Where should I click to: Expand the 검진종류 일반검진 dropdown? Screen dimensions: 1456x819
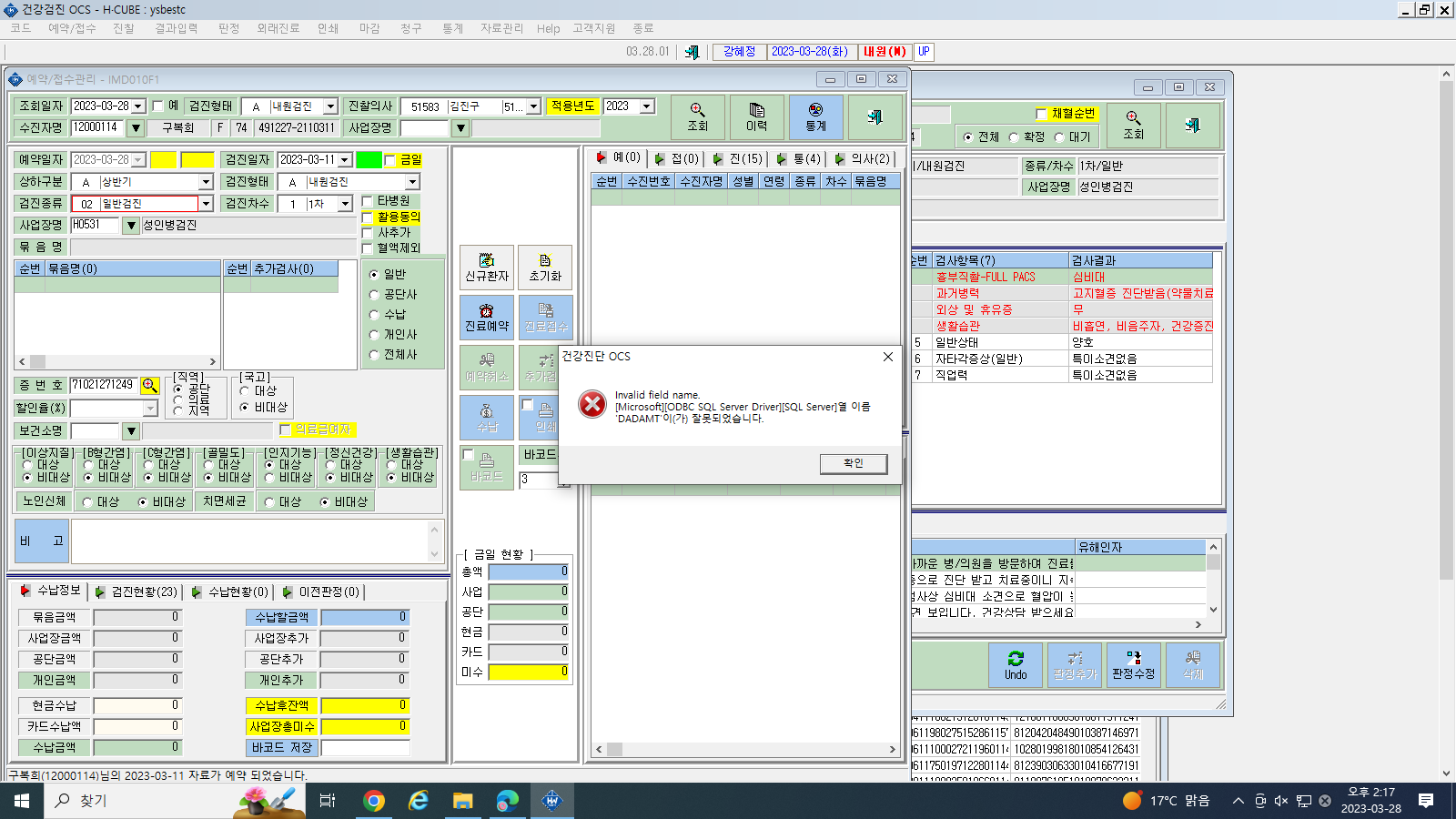pos(206,204)
